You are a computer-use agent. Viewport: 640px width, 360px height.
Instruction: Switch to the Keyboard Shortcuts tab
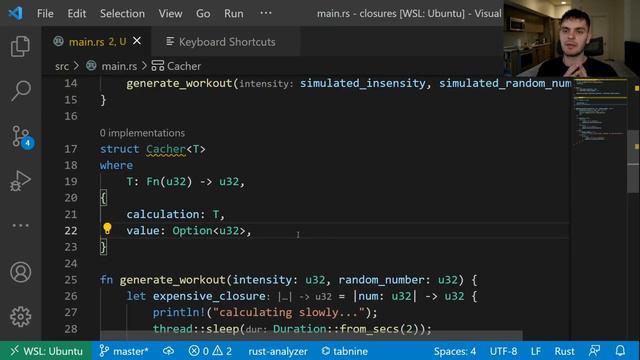227,42
